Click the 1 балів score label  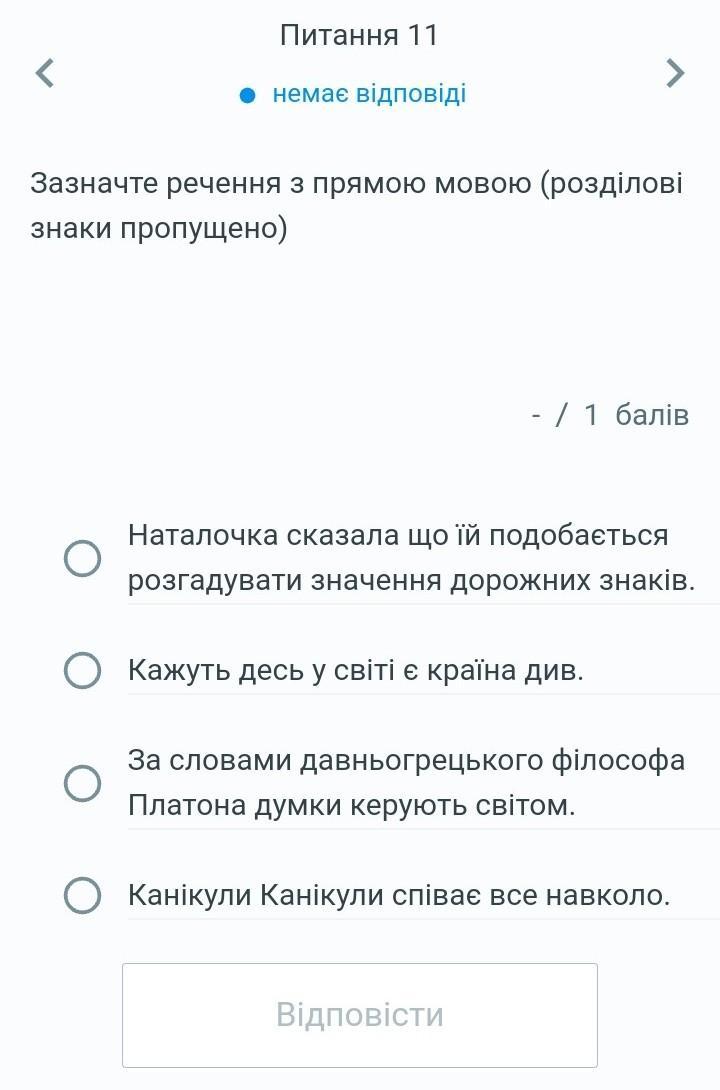coord(636,414)
